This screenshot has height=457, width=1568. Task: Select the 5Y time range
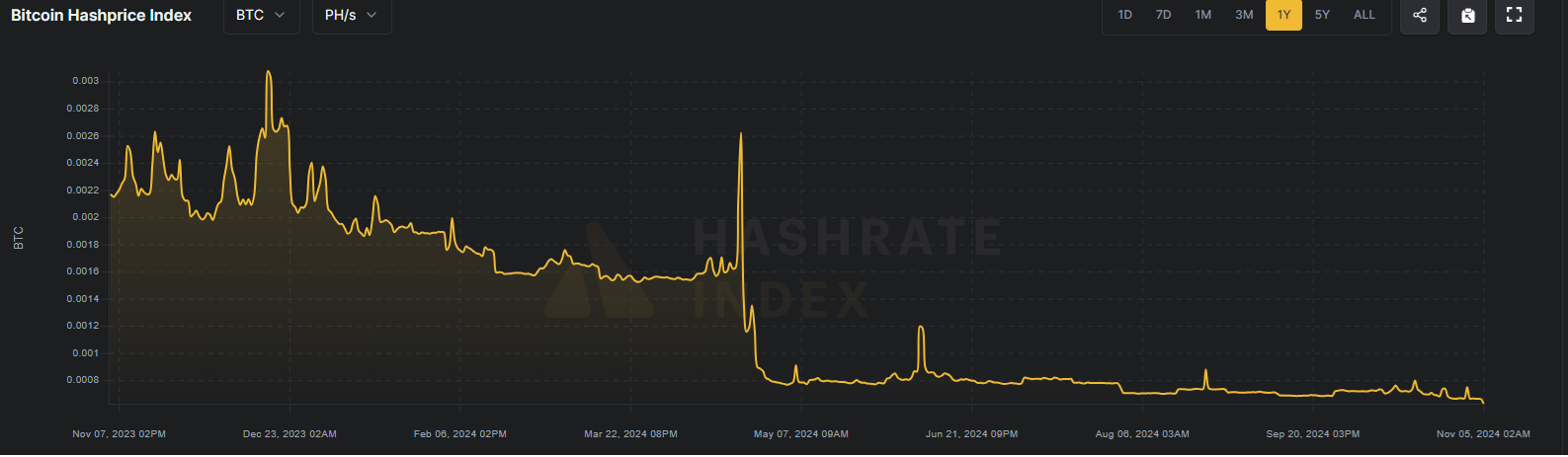(x=1322, y=15)
